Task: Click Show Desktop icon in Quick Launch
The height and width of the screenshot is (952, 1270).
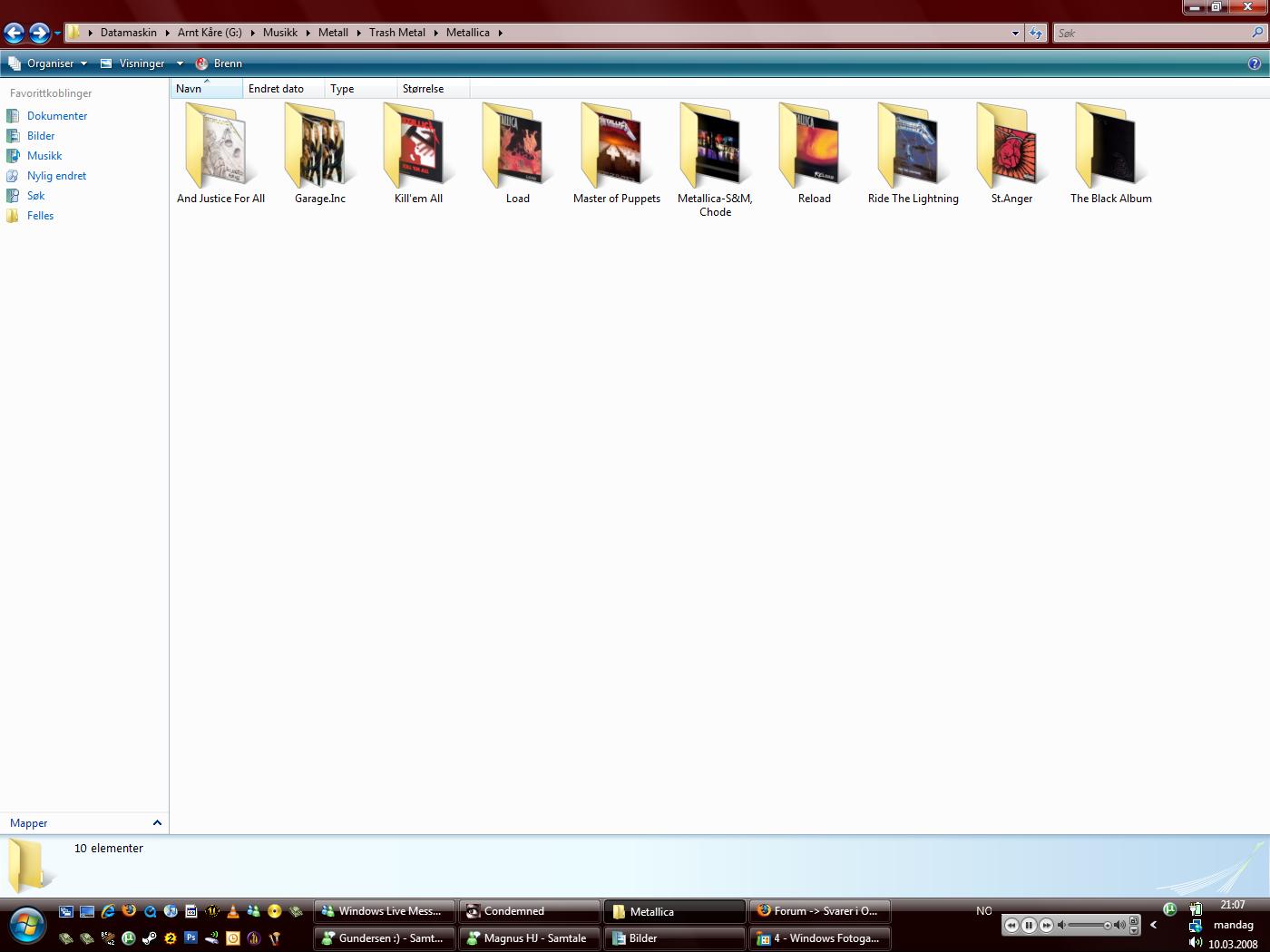Action: pos(87,911)
